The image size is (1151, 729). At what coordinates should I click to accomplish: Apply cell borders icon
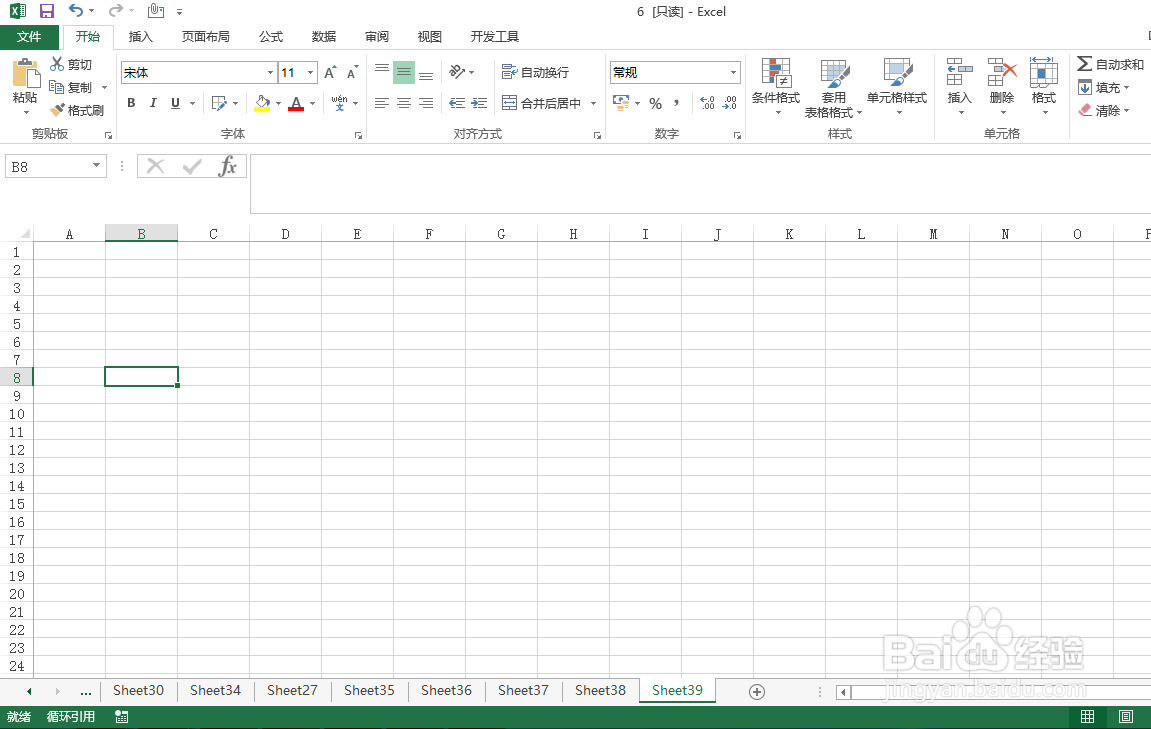(x=219, y=103)
